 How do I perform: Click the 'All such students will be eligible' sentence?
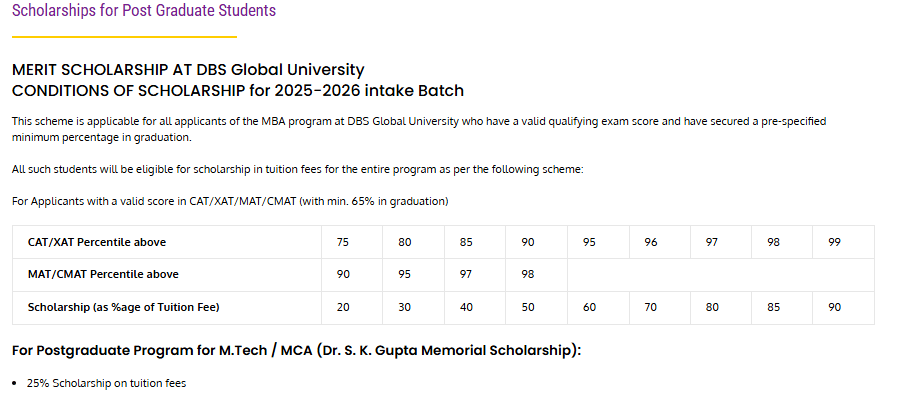[297, 169]
